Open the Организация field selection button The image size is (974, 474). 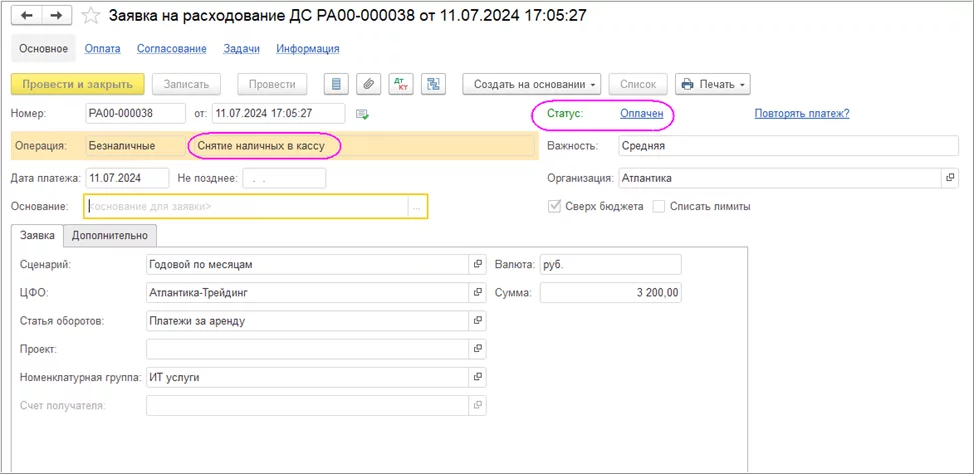pyautogui.click(x=950, y=178)
